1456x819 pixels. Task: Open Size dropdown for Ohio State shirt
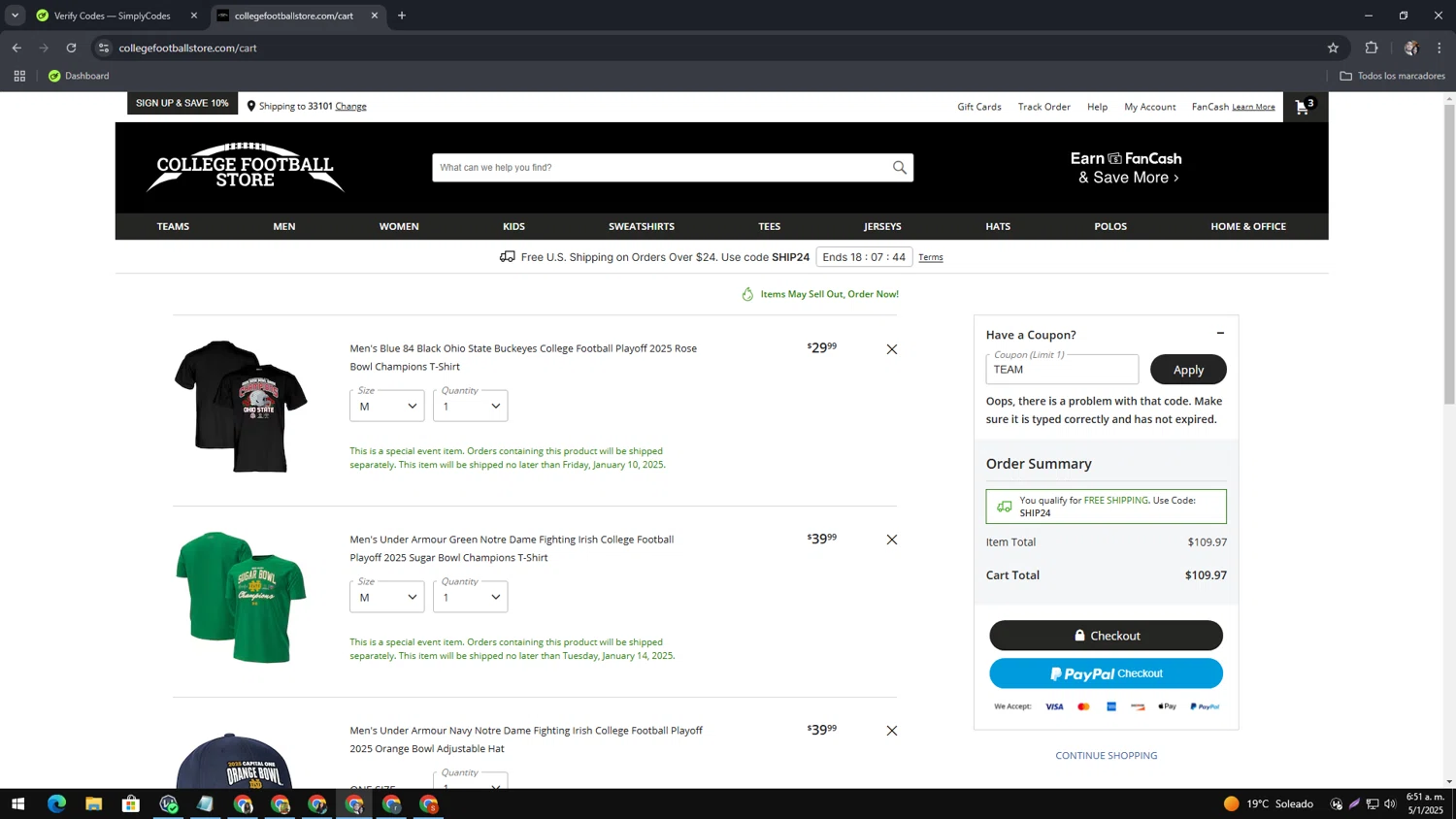point(387,406)
